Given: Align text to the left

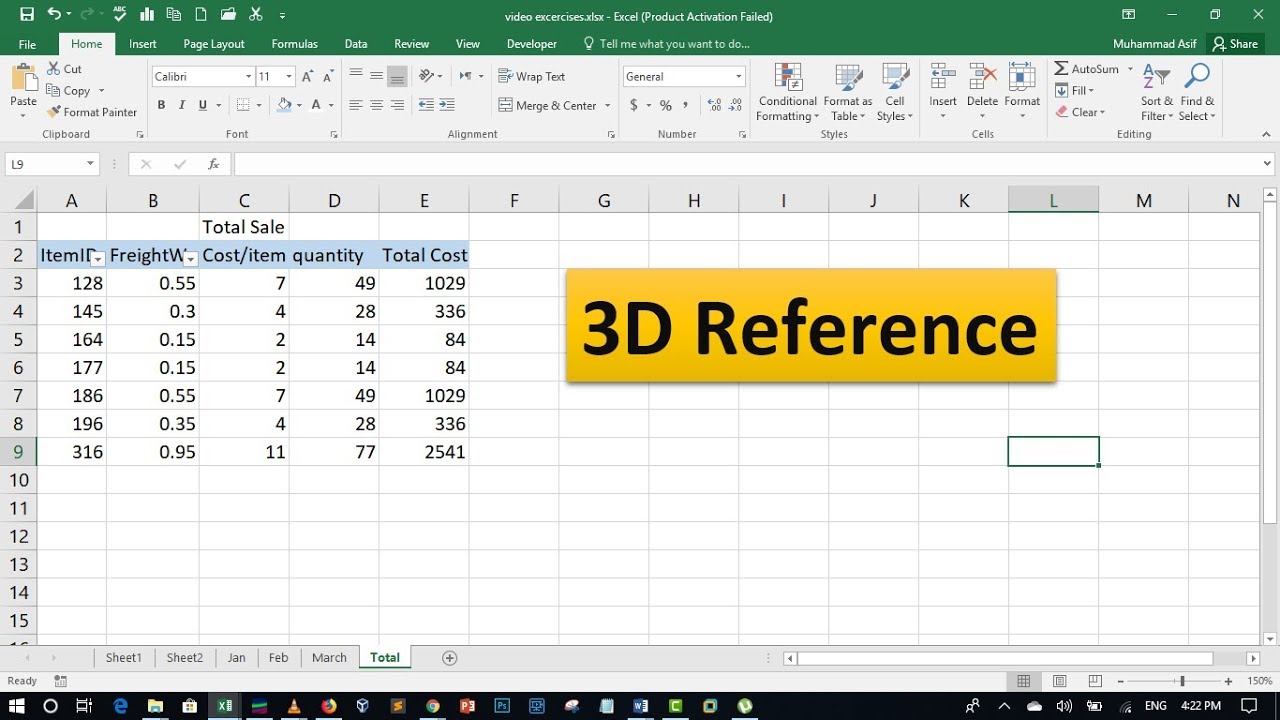Looking at the screenshot, I should pos(355,105).
